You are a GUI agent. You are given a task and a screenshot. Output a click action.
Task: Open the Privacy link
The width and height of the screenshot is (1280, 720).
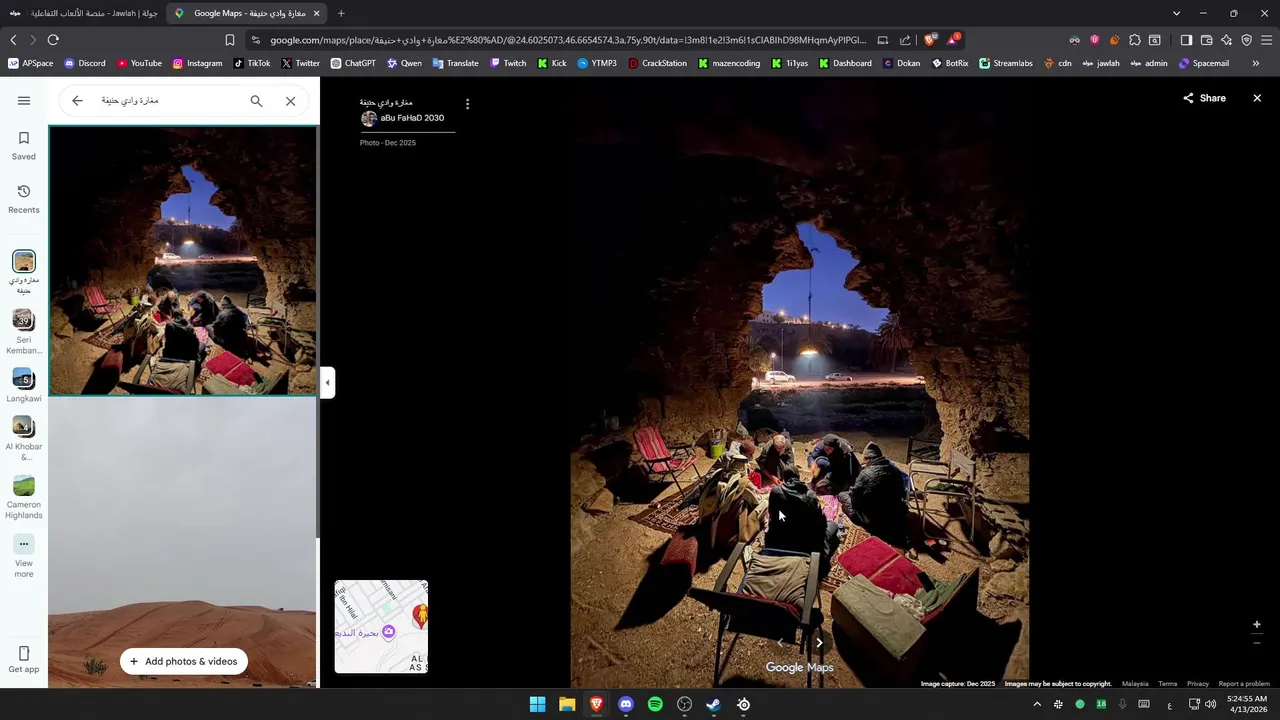pos(1198,684)
